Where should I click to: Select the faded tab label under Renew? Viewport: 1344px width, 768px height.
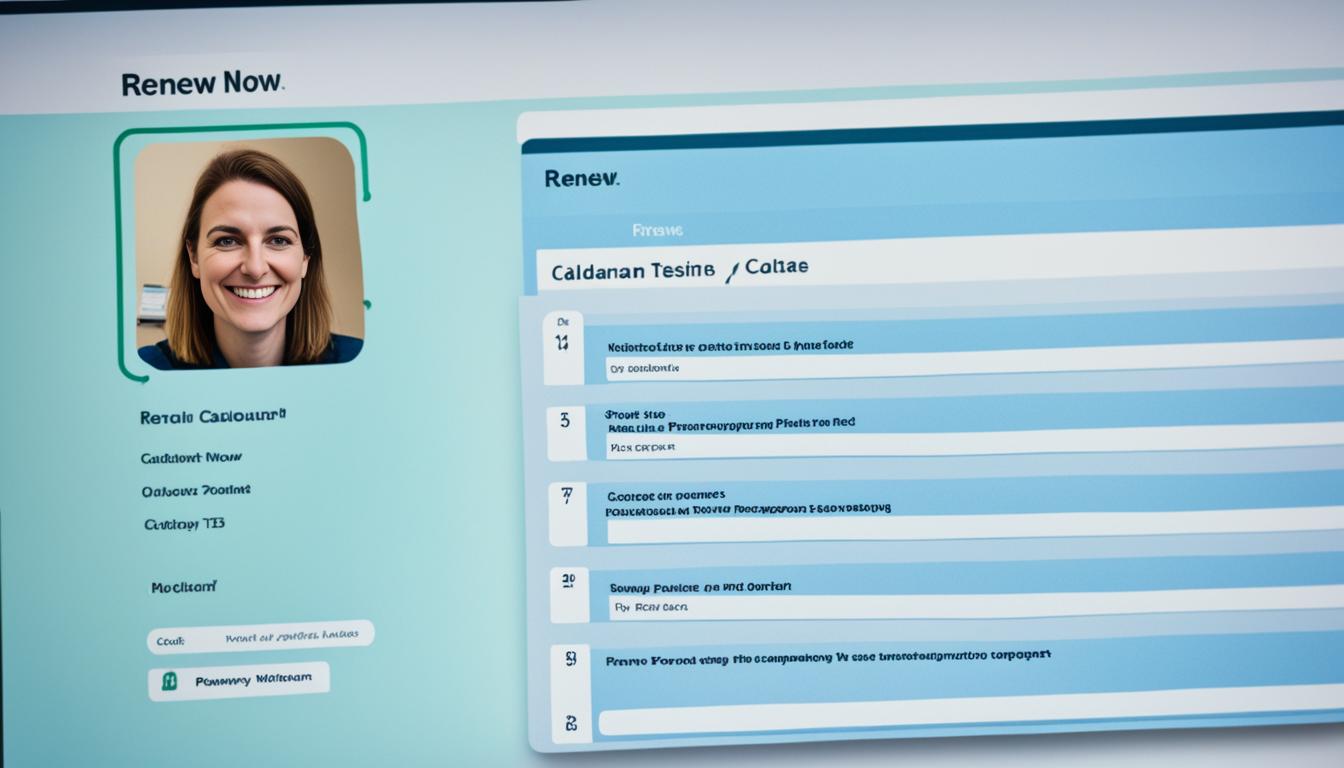point(657,230)
